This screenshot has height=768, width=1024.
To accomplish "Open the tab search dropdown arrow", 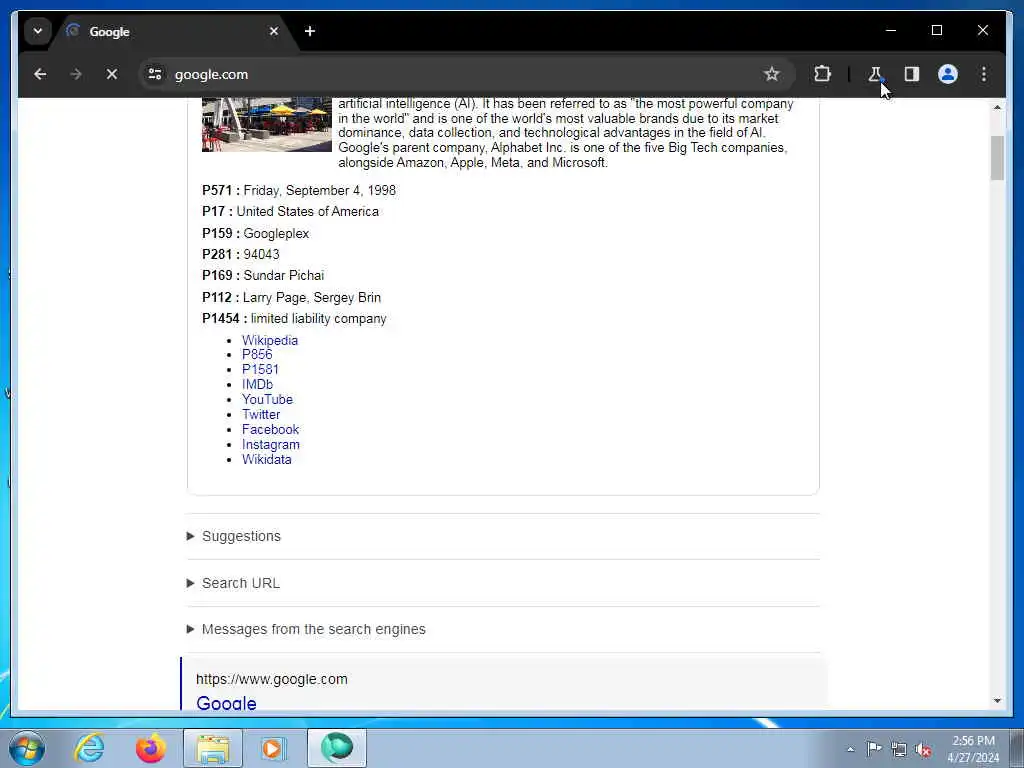I will tap(38, 31).
